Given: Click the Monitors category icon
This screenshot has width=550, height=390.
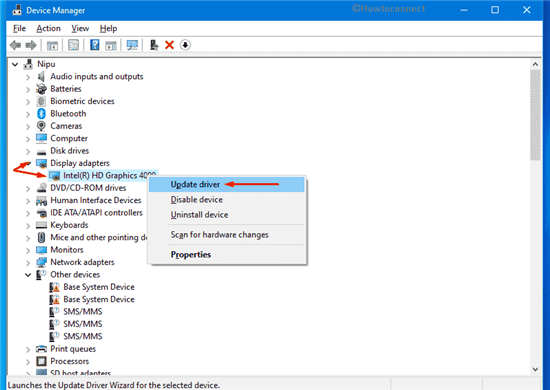Looking at the screenshot, I should [x=41, y=250].
